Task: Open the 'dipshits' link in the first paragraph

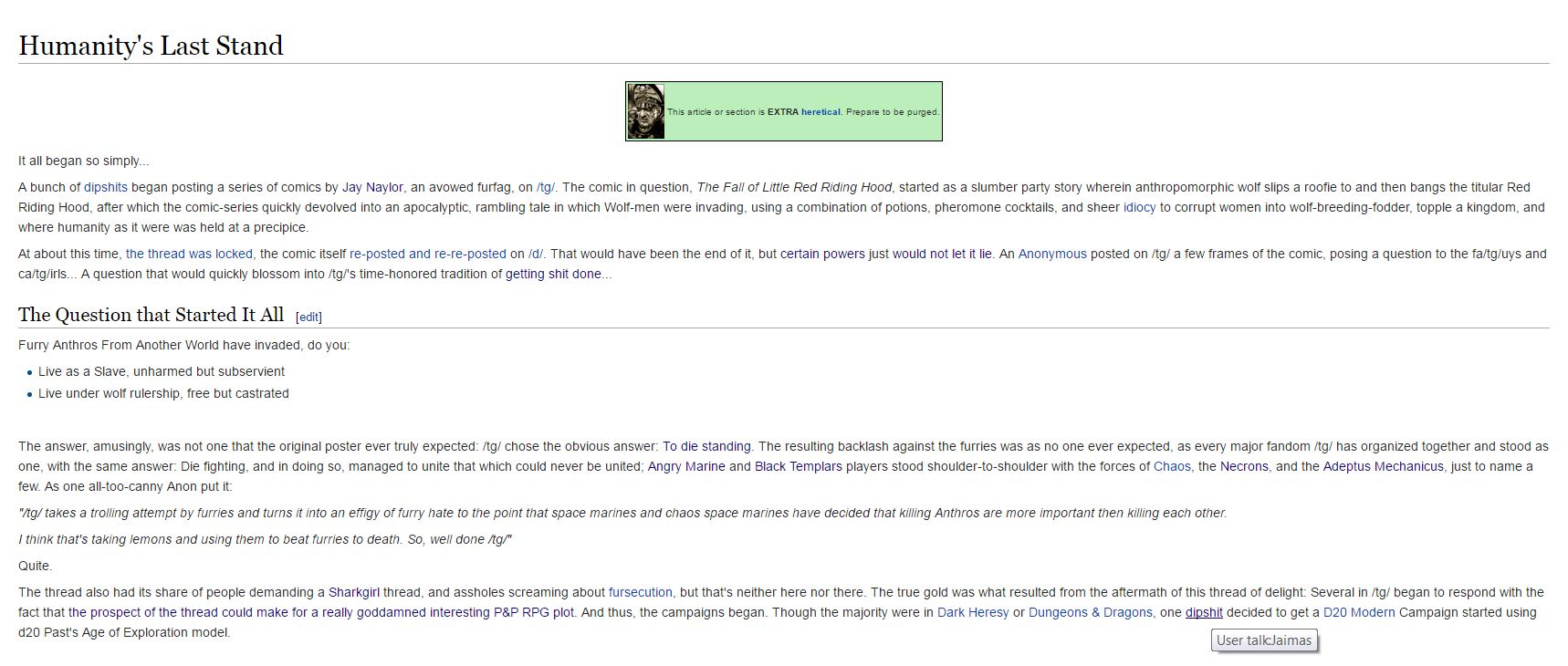Action: click(x=106, y=187)
